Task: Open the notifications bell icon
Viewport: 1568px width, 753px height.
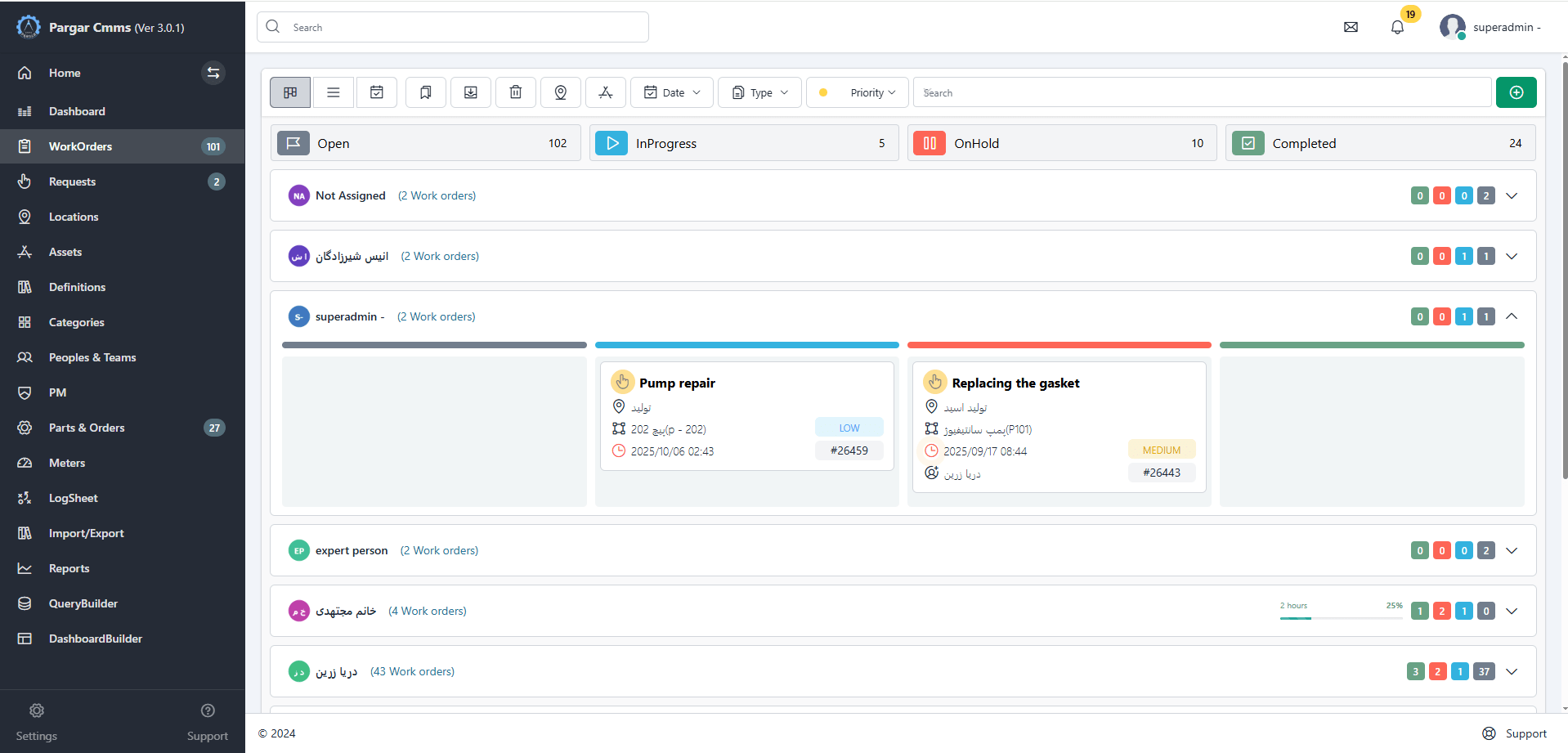Action: tap(1397, 27)
